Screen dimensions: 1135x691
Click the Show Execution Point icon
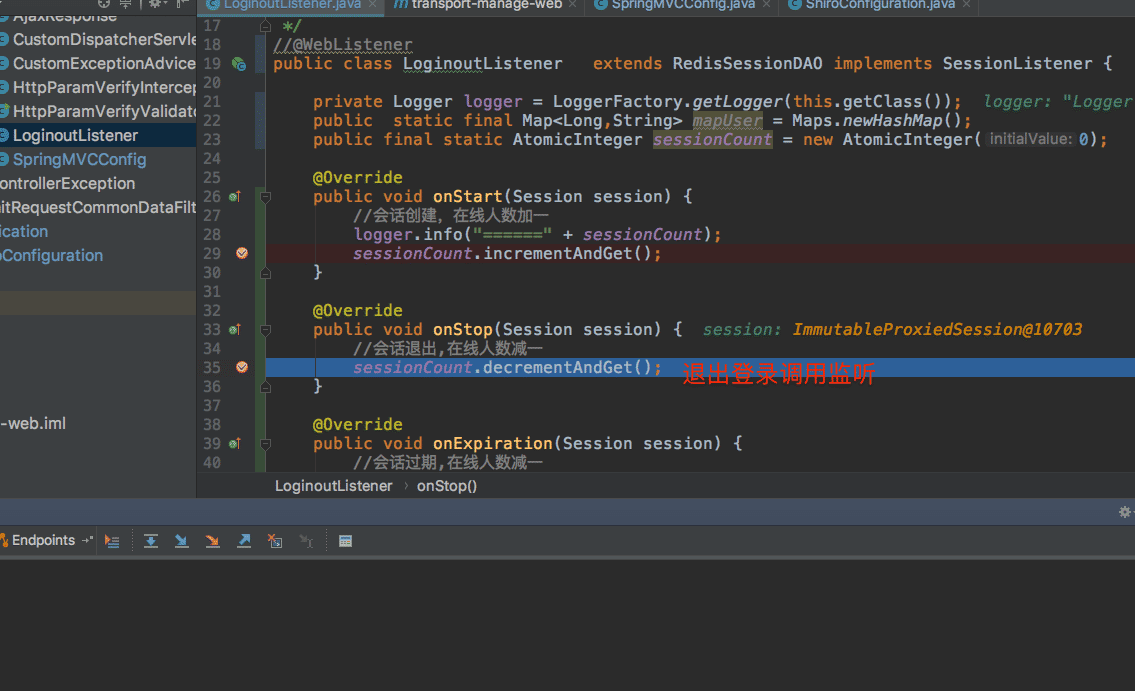pyautogui.click(x=112, y=541)
